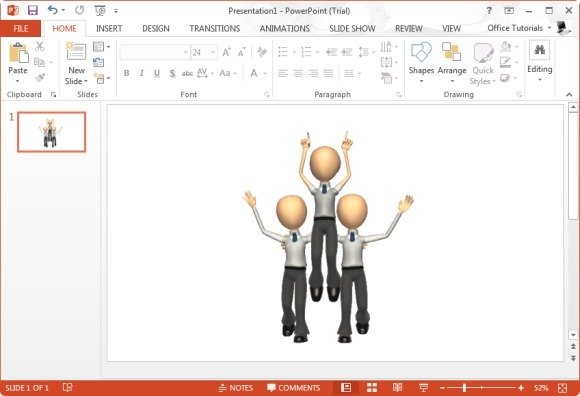This screenshot has width=580, height=396.
Task: Click the Shape Fill bucket icon
Action: click(506, 47)
